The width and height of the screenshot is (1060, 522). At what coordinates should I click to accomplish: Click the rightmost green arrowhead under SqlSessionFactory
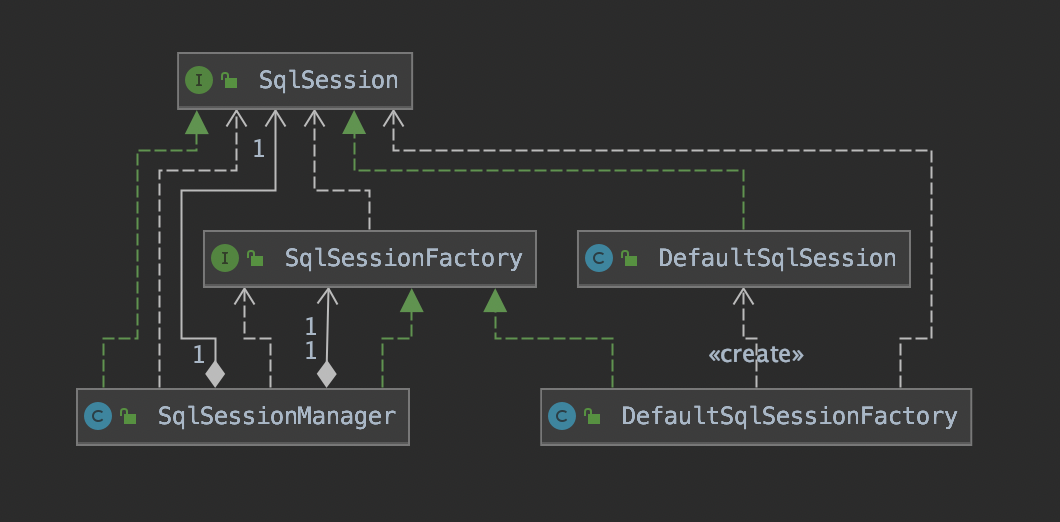tap(496, 300)
